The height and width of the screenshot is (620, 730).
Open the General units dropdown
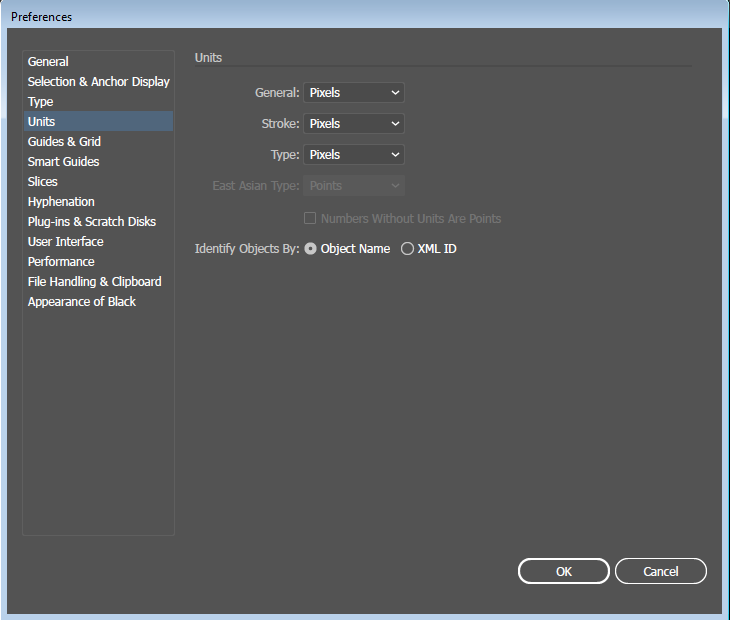354,93
